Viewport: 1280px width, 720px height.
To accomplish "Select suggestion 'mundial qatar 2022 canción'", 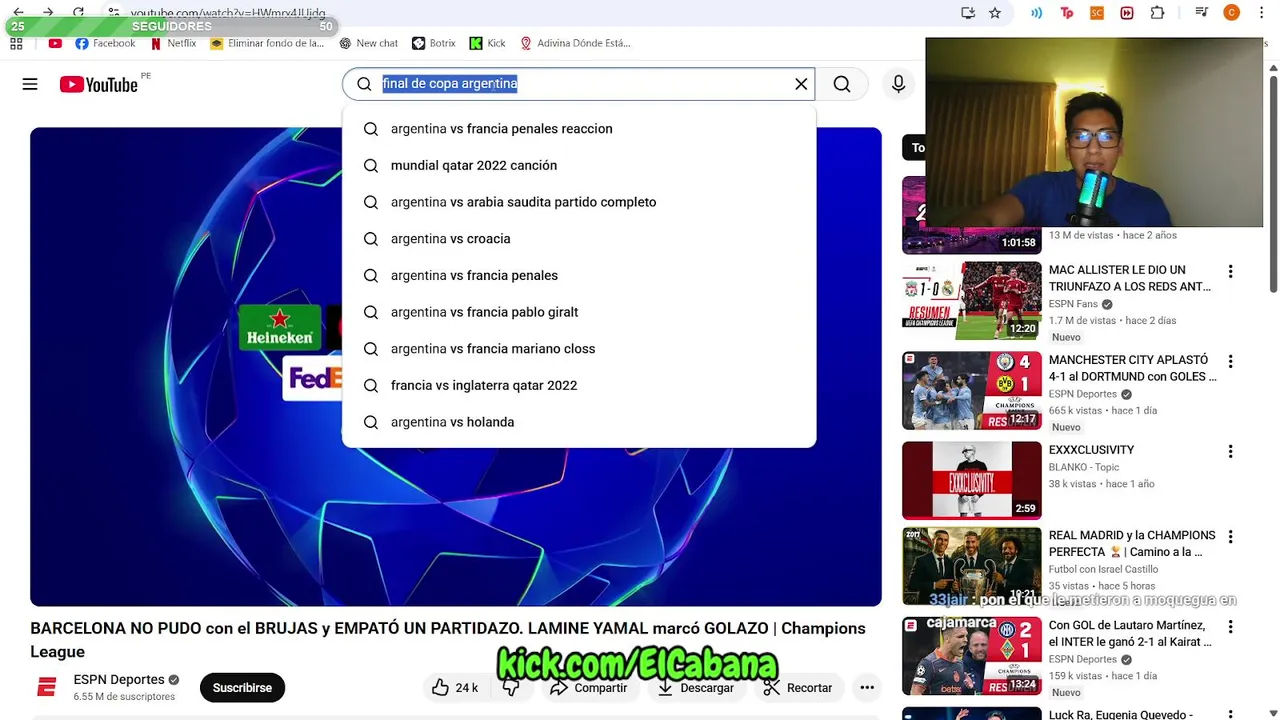I will [x=579, y=165].
